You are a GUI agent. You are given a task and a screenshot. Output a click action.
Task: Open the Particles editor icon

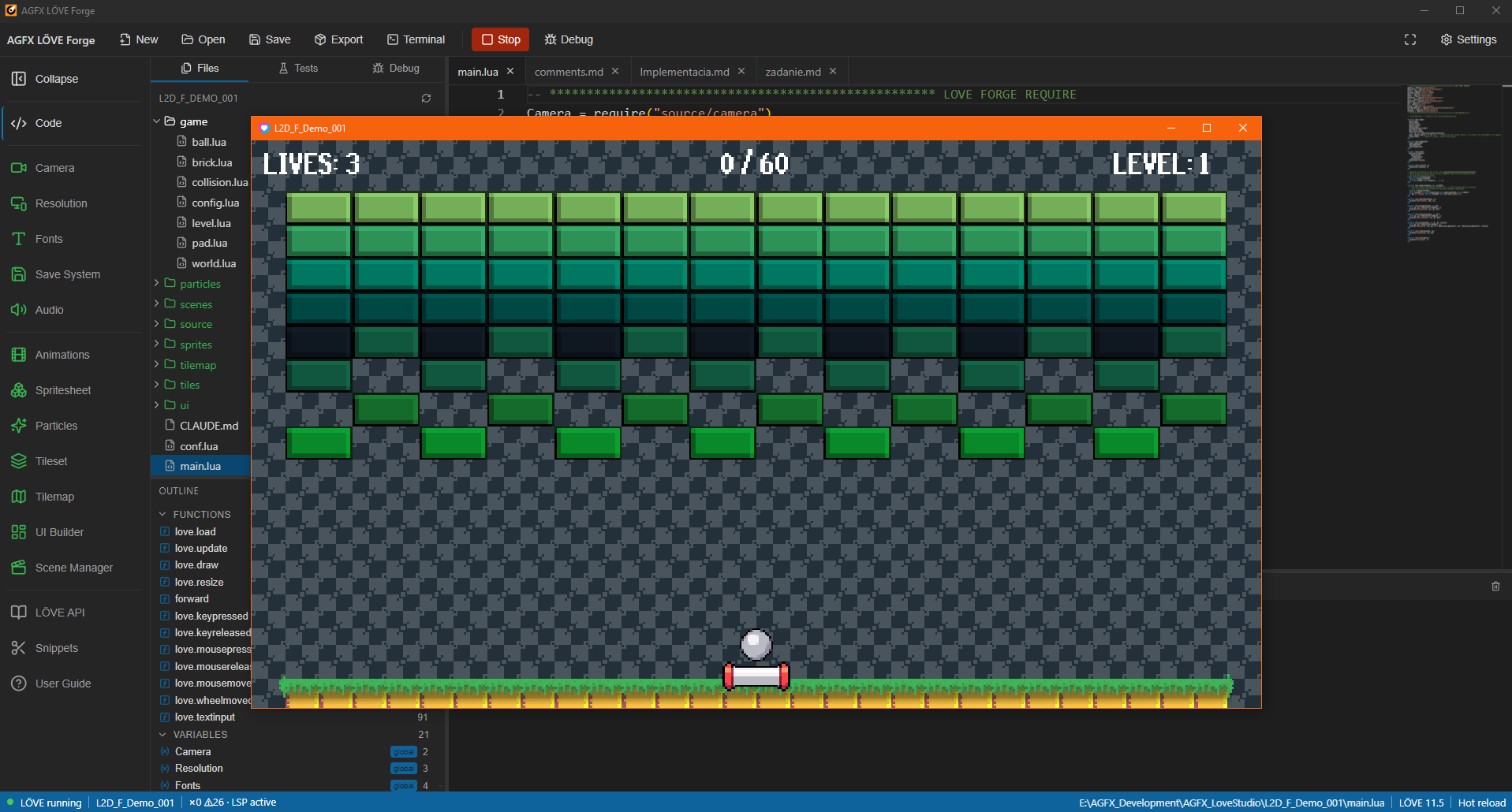click(19, 426)
